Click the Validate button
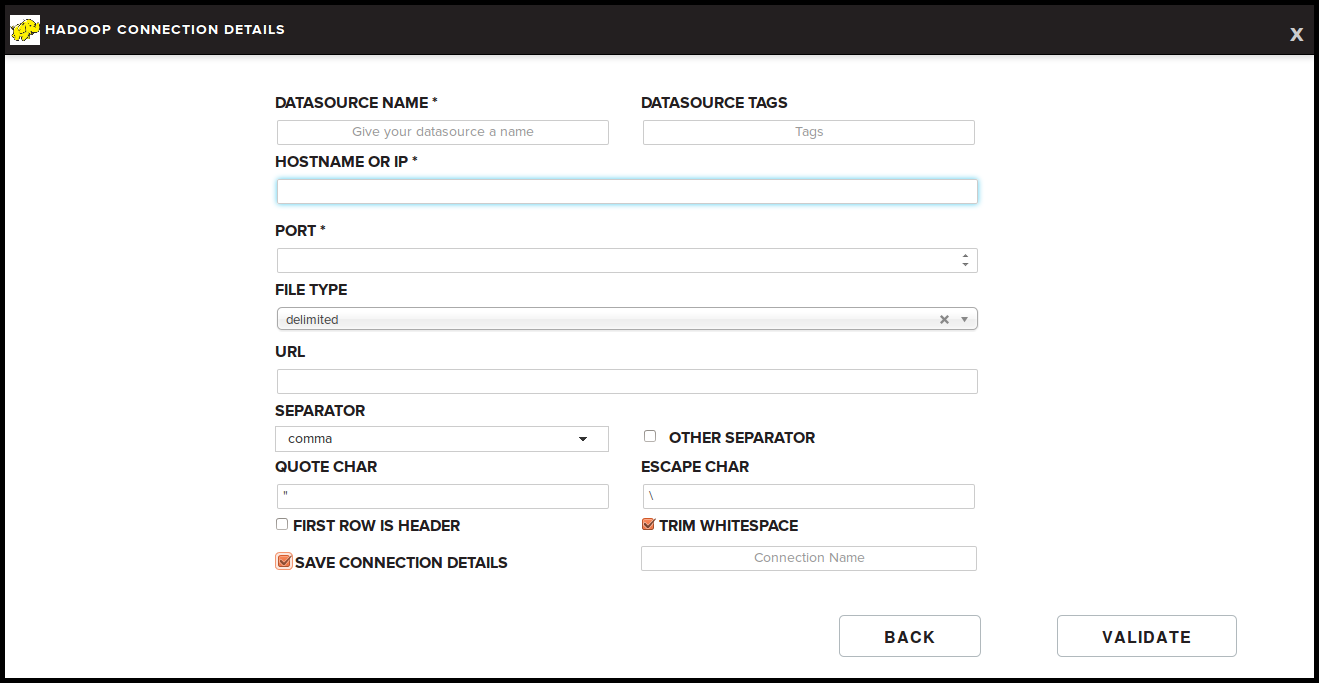The image size is (1319, 683). 1147,636
